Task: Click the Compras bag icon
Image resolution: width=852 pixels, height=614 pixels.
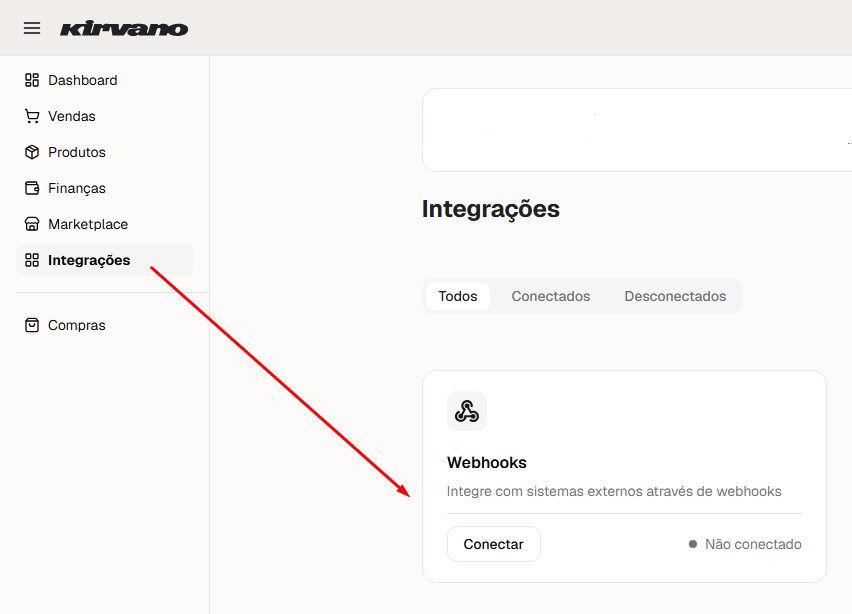Action: (x=32, y=325)
